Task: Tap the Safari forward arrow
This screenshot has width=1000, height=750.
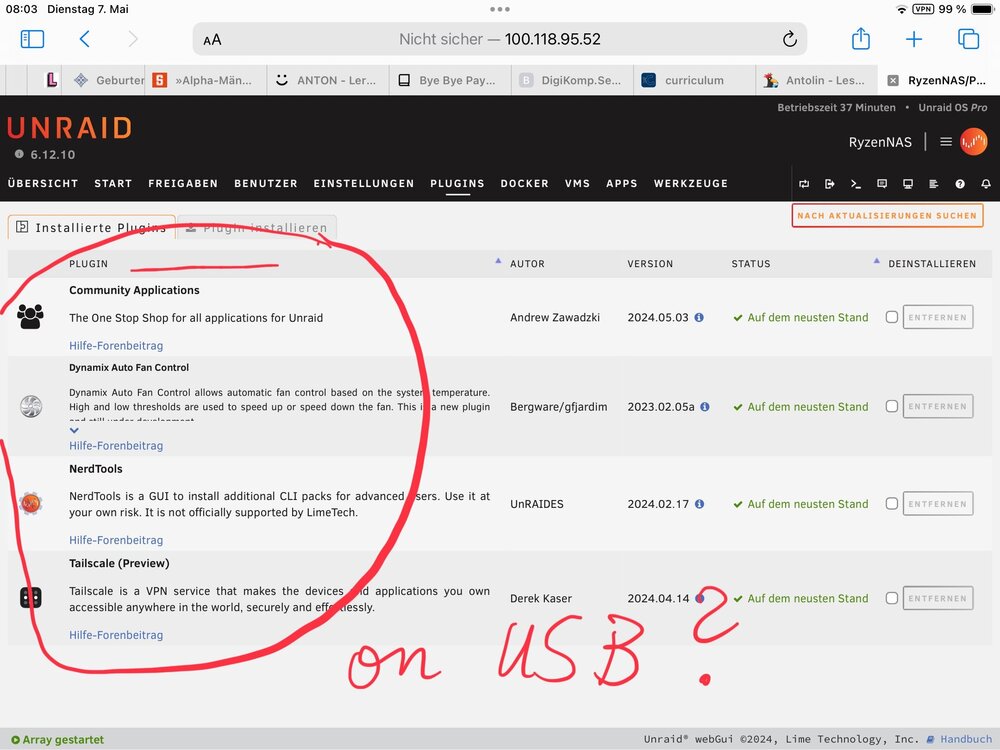Action: [x=133, y=39]
